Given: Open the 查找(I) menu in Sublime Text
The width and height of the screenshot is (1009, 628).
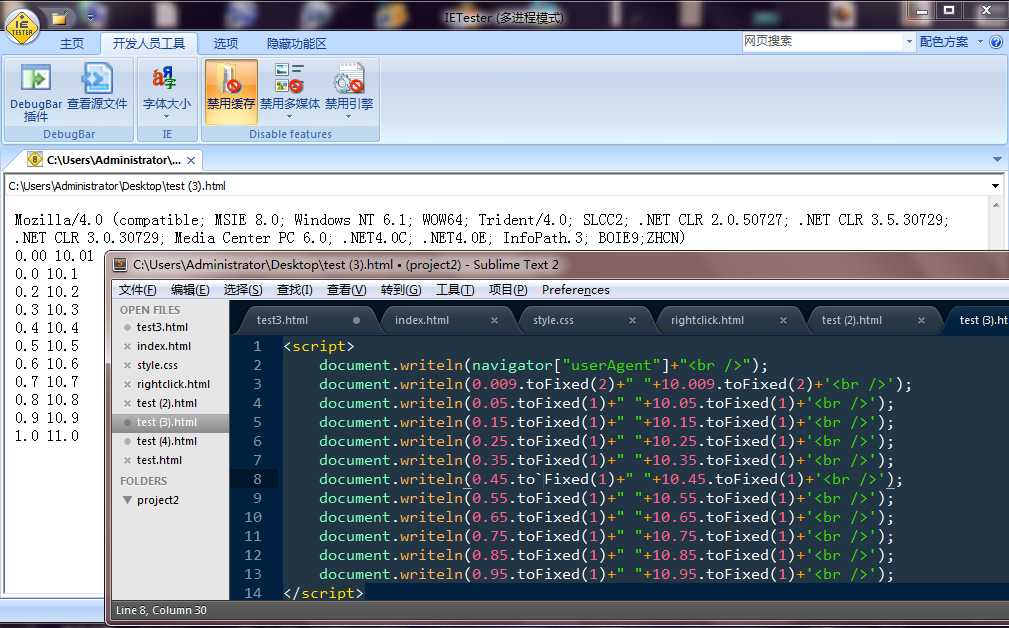Looking at the screenshot, I should tap(294, 290).
